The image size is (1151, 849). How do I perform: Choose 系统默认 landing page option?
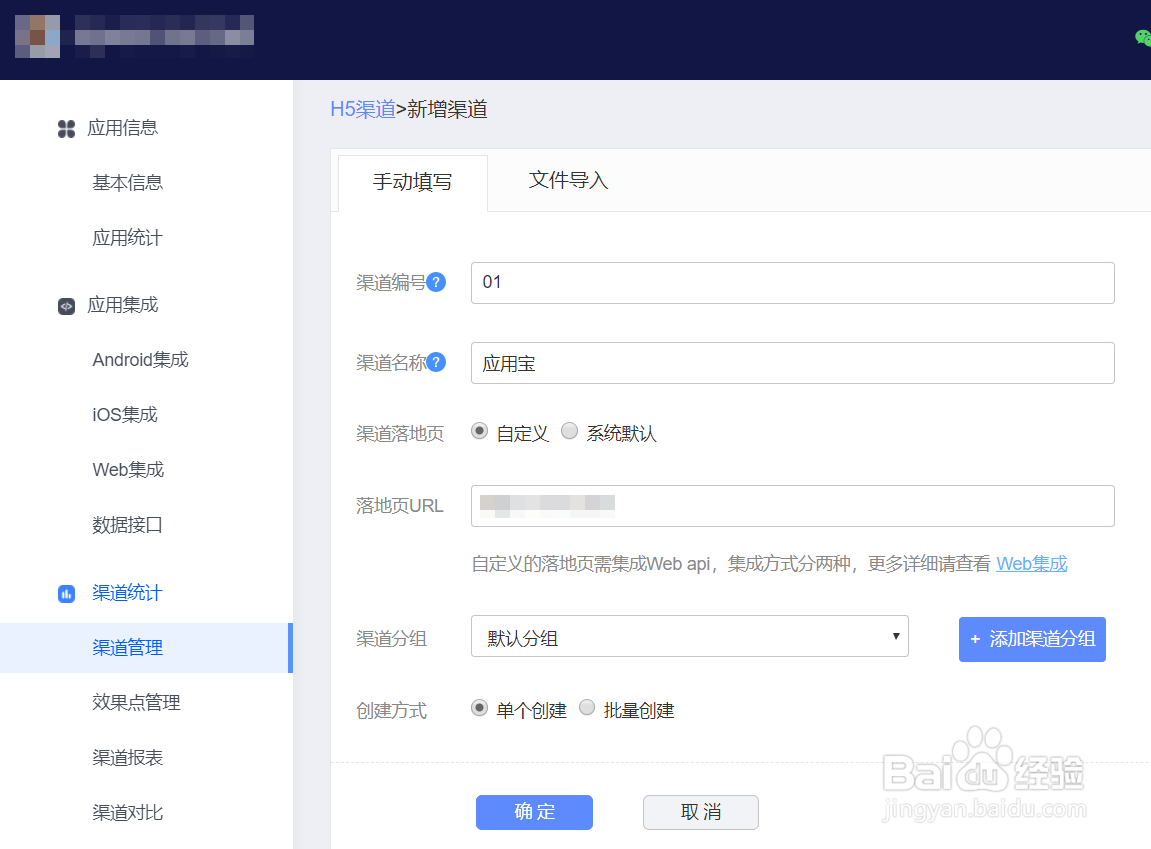[569, 430]
